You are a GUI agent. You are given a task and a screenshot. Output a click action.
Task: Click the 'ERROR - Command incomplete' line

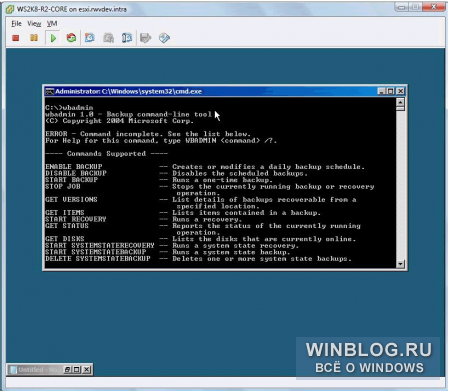coord(148,134)
